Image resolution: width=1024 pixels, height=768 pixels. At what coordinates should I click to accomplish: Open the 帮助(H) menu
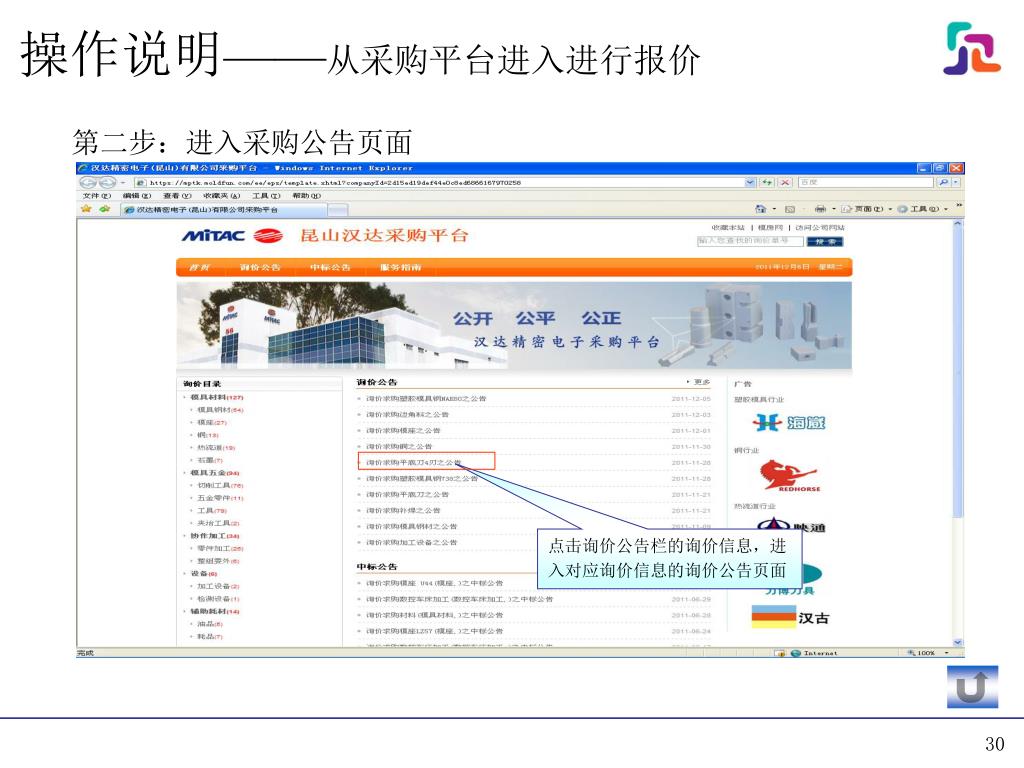306,195
